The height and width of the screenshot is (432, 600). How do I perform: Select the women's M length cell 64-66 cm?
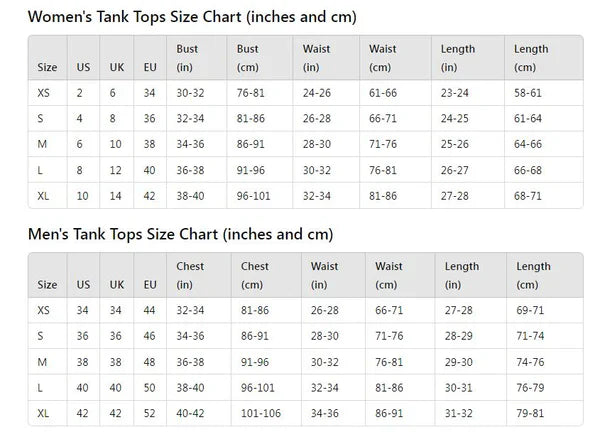[528, 144]
